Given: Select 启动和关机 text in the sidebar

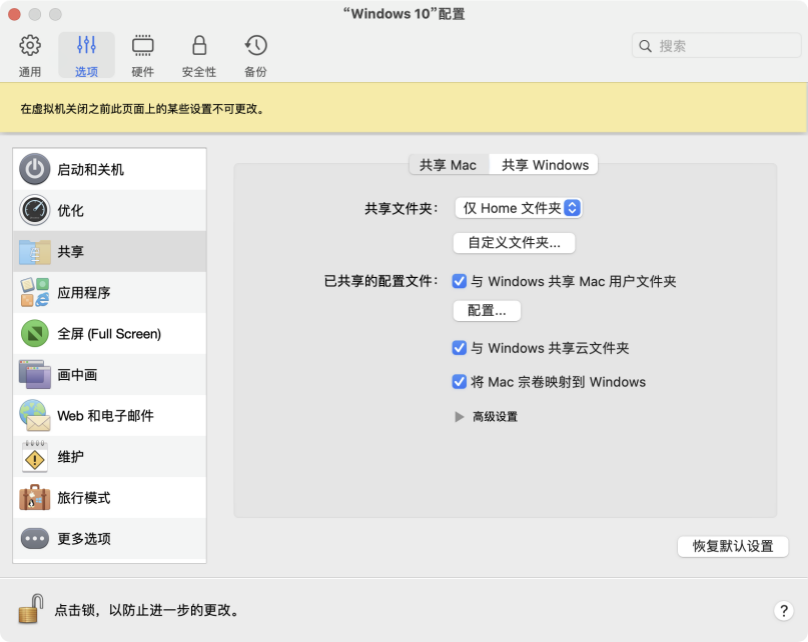Looking at the screenshot, I should coord(90,170).
